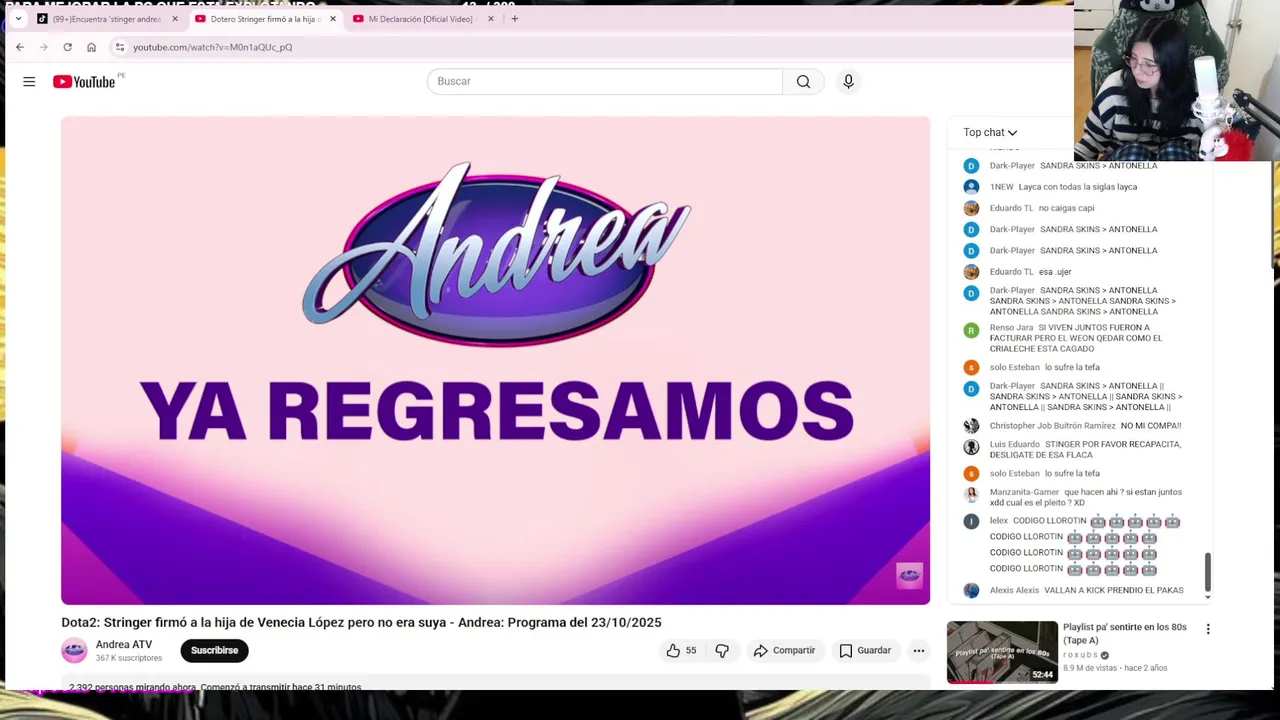
Task: Click the video player area
Action: pyautogui.click(x=495, y=360)
